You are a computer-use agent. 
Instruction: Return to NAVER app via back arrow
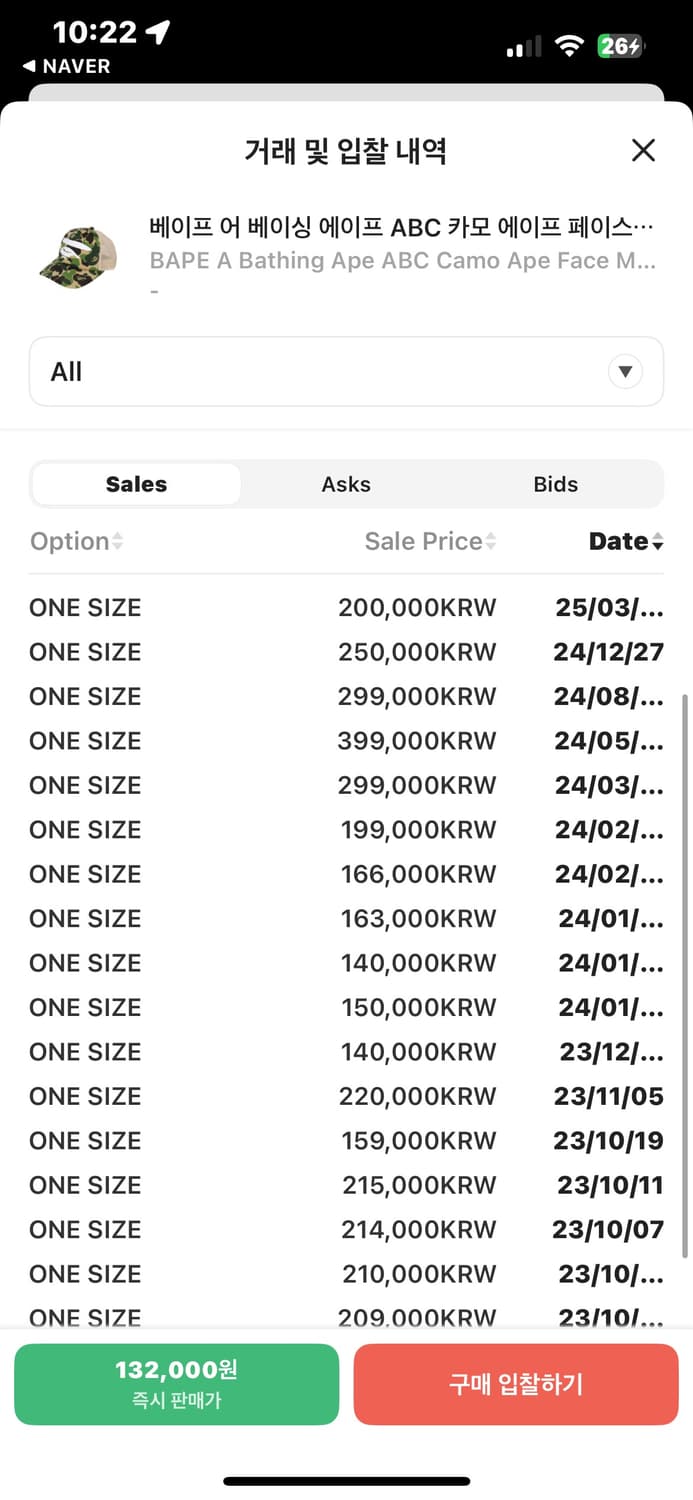point(66,67)
